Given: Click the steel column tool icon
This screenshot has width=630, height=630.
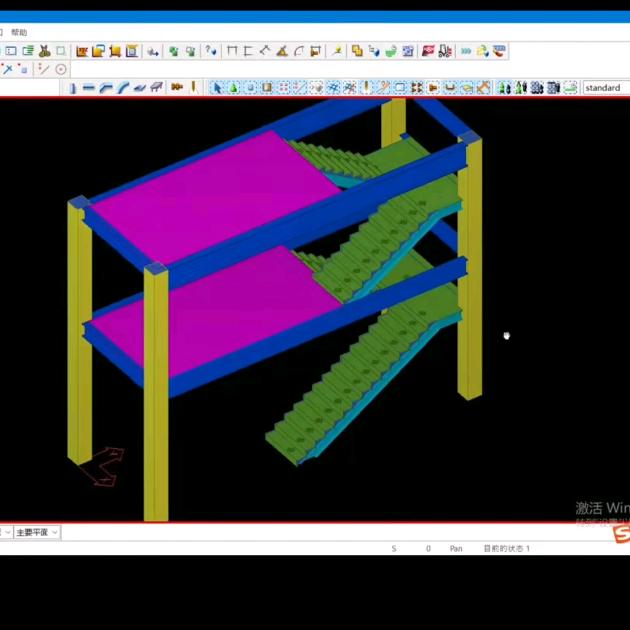Looking at the screenshot, I should tap(72, 88).
